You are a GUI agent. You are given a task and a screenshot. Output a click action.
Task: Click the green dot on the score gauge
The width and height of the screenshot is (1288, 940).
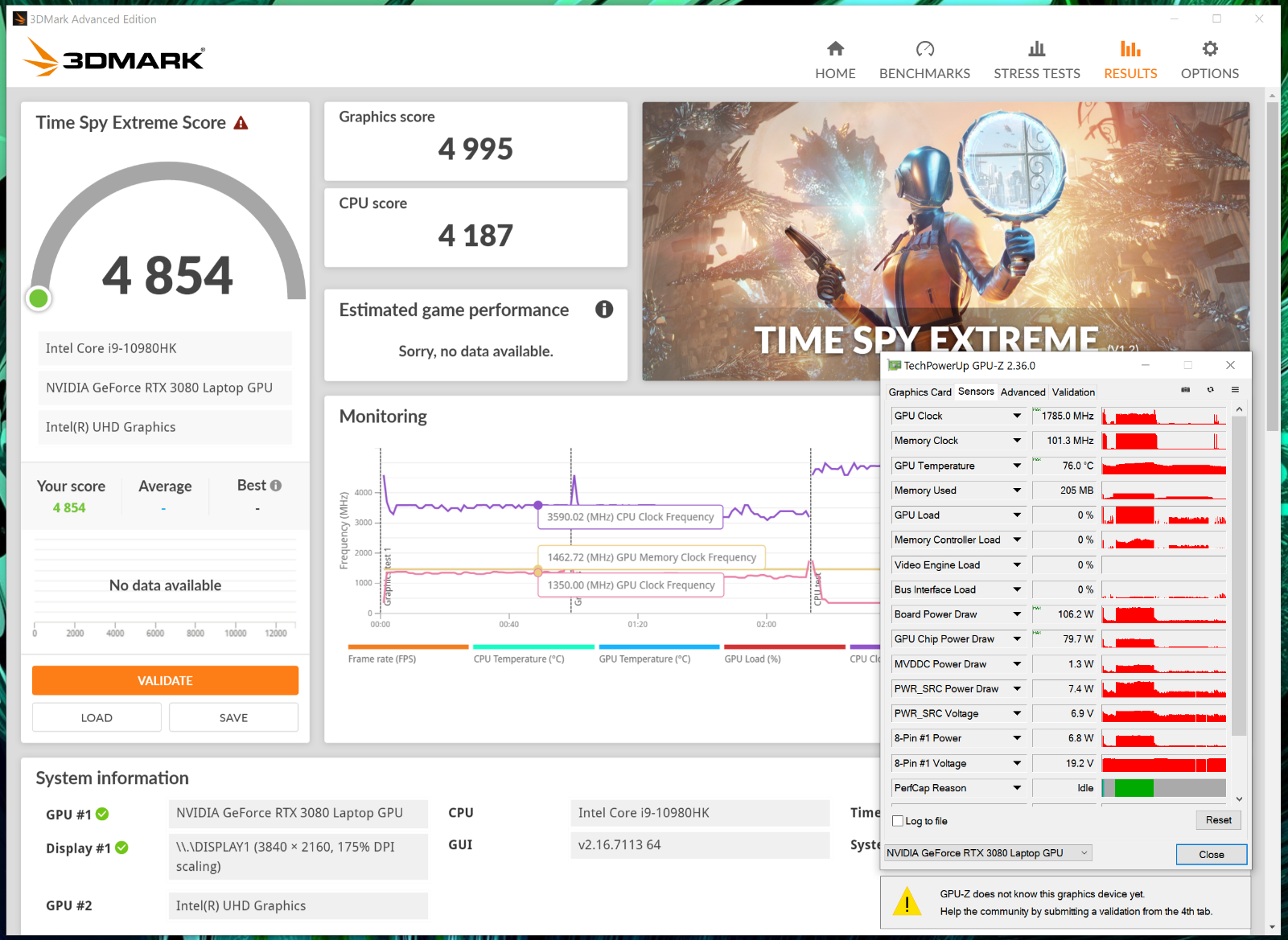click(38, 299)
